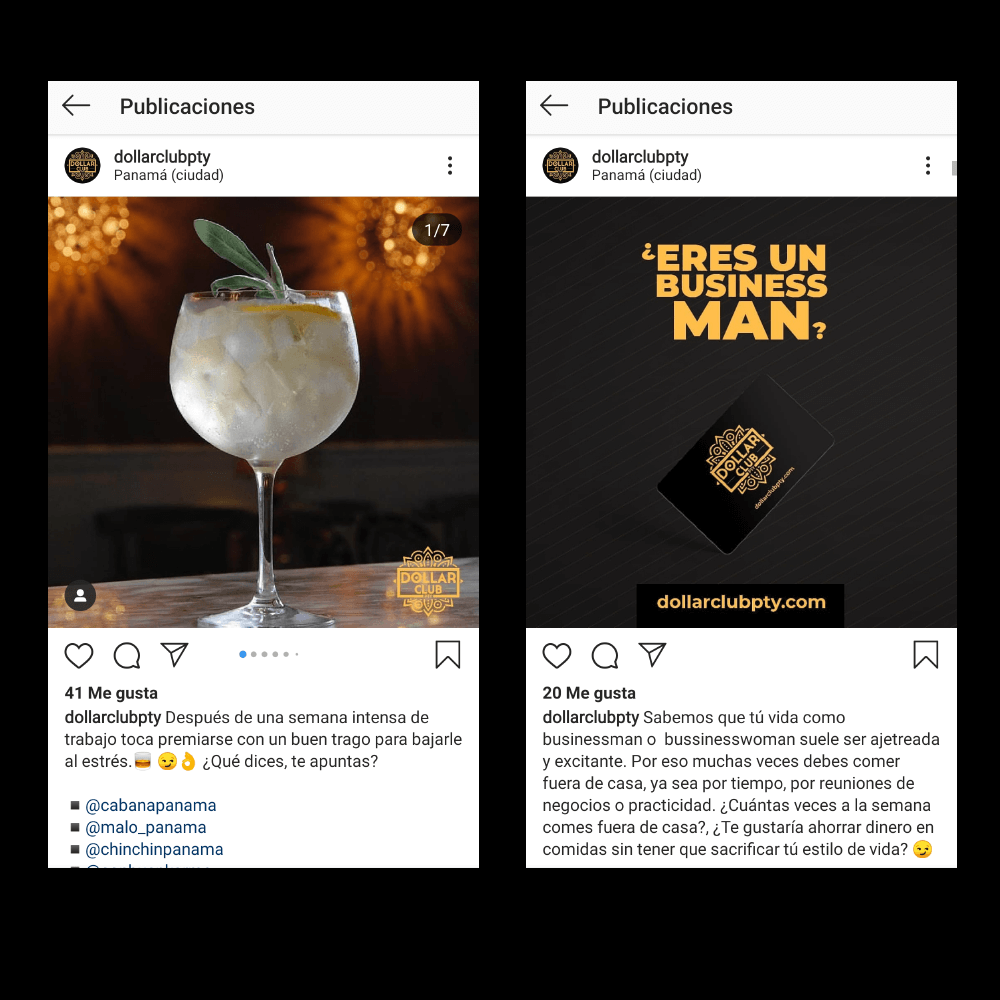Open Panamá (ciudad) location on left post
Image resolution: width=1000 pixels, height=1000 pixels.
pos(168,175)
